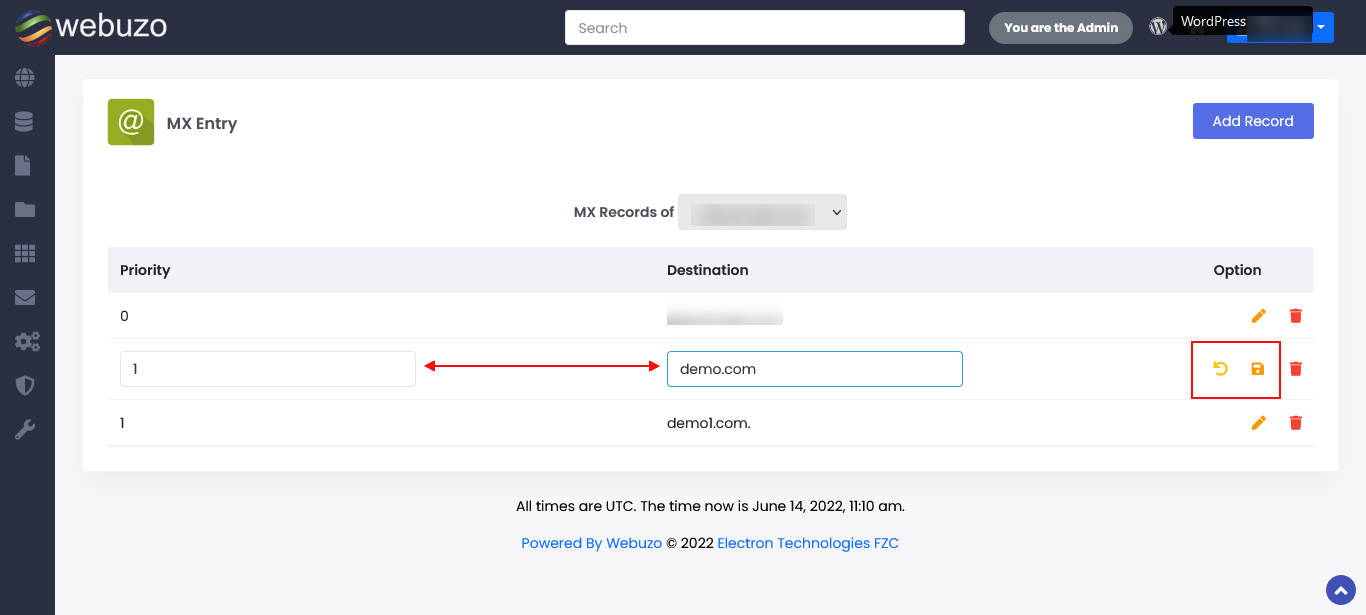Focus the top Search box
The height and width of the screenshot is (615, 1366).
point(764,28)
